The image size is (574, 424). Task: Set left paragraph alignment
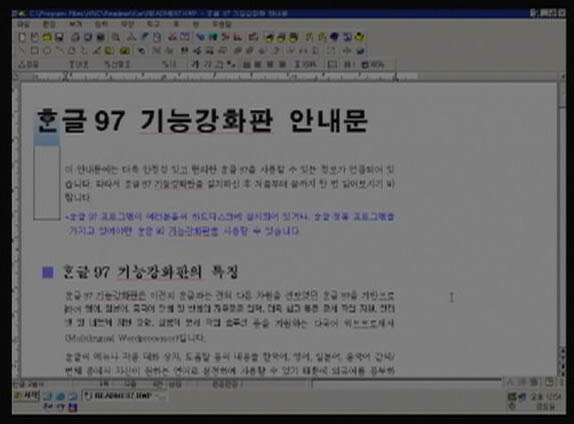pos(246,64)
